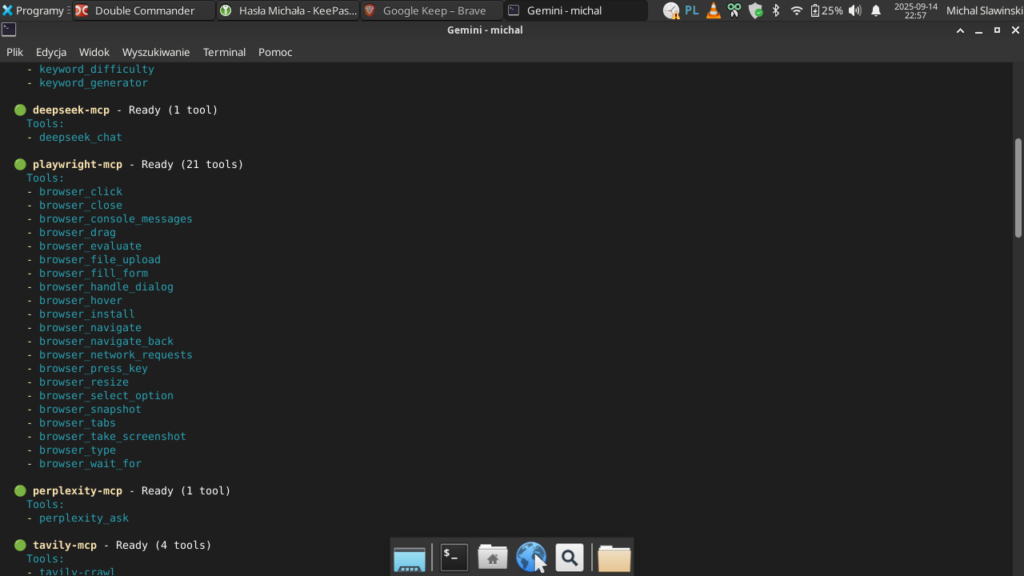The width and height of the screenshot is (1024, 576).
Task: Switch to Double Commander taskbar window
Action: coord(144,11)
